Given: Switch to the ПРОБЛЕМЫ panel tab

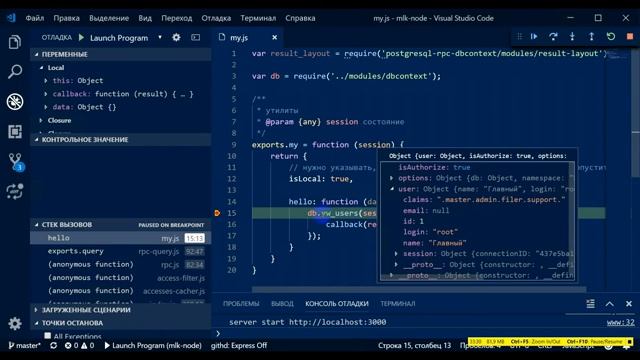Looking at the screenshot, I should tap(241, 304).
